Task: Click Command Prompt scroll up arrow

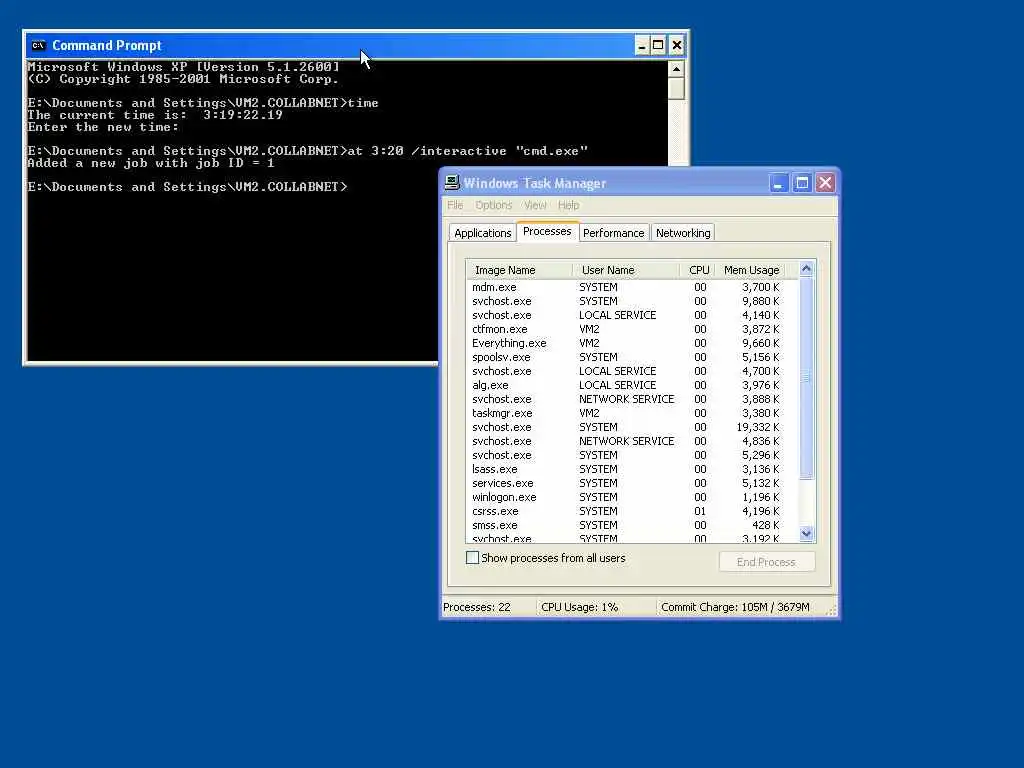Action: (x=677, y=69)
